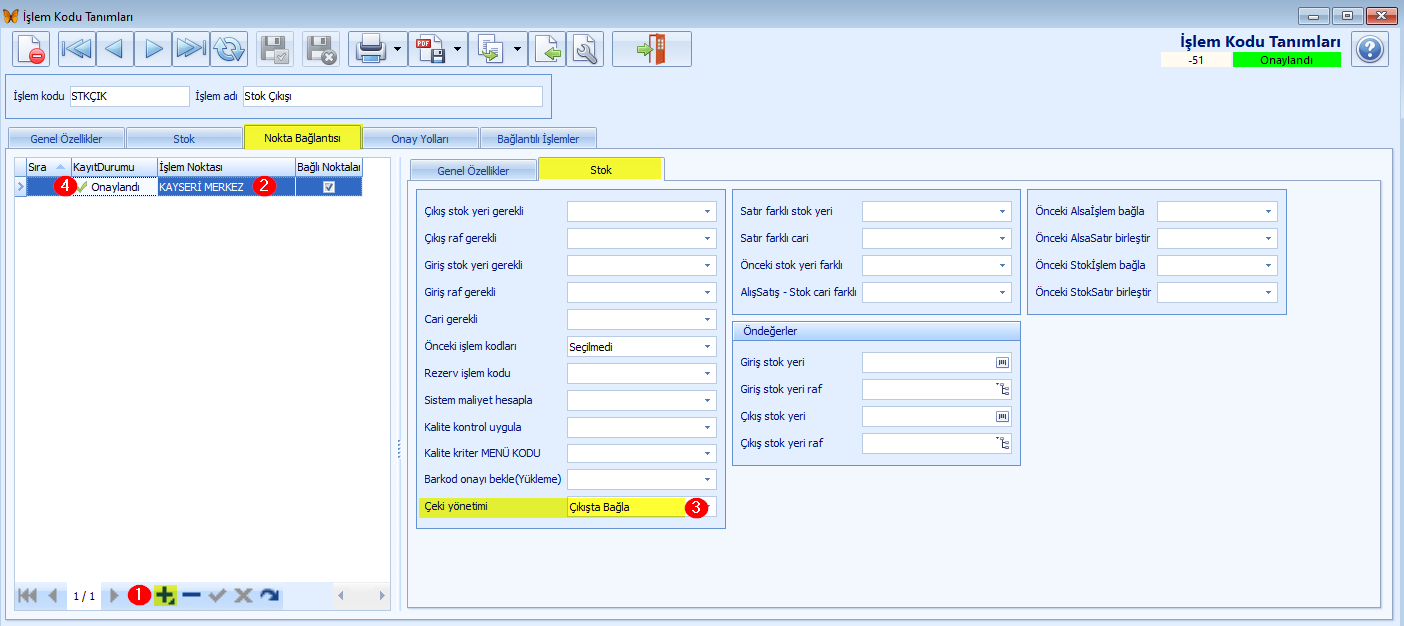This screenshot has height=626, width=1404.
Task: Click the exit door icon button
Action: [x=651, y=49]
